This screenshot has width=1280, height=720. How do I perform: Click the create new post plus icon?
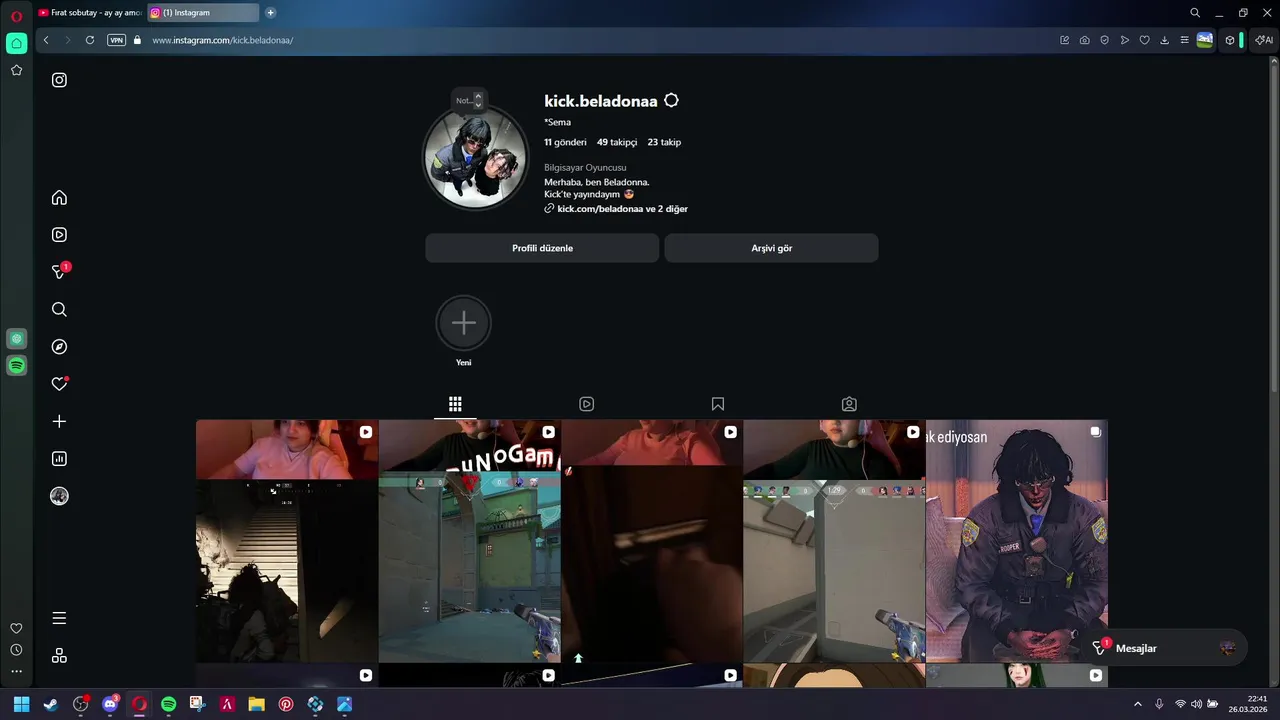click(x=59, y=421)
